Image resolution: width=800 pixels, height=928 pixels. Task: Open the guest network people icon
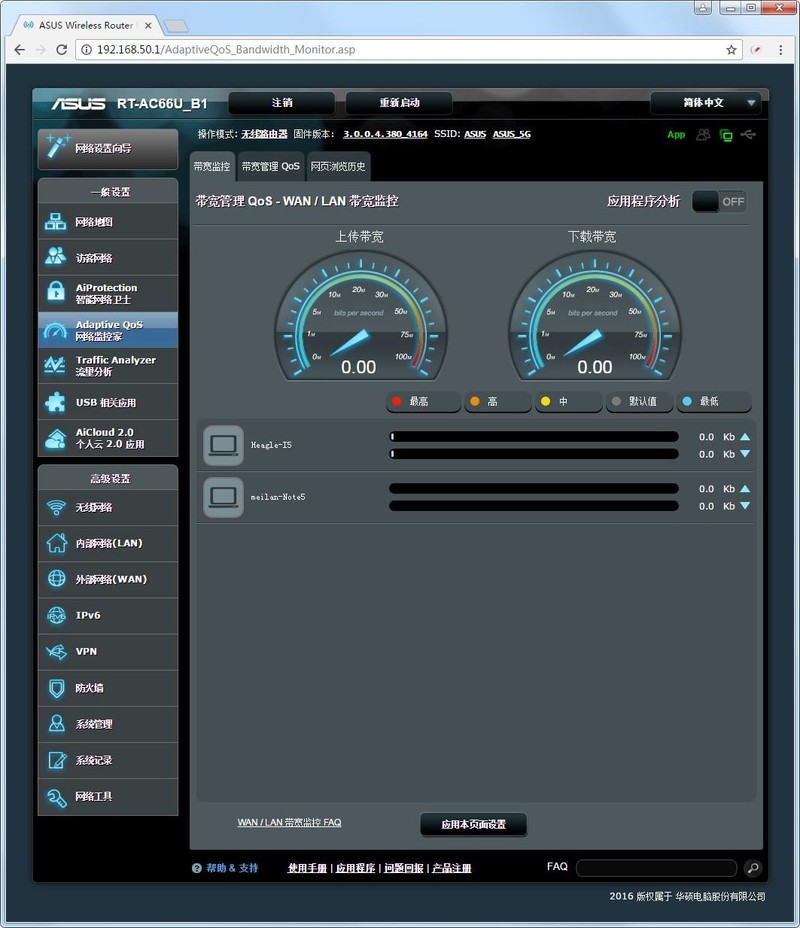pyautogui.click(x=56, y=256)
